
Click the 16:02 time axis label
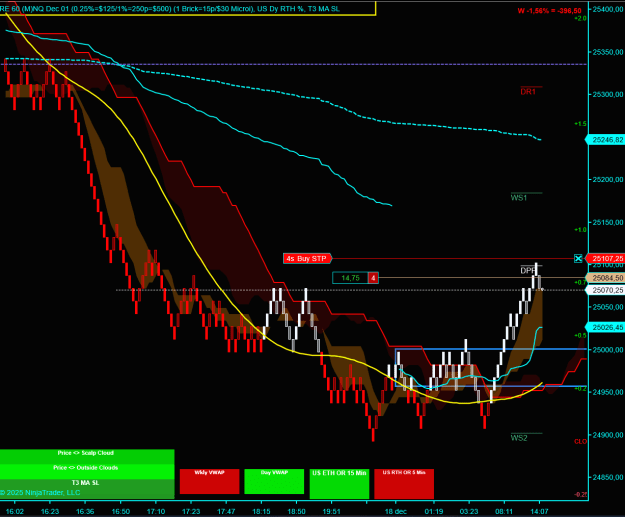(15, 511)
